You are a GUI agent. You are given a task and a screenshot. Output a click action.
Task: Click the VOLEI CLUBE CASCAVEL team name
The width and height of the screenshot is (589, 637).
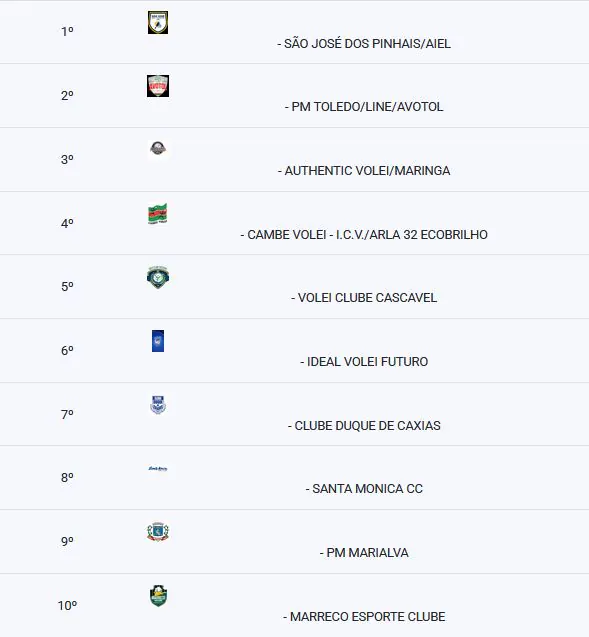[364, 298]
